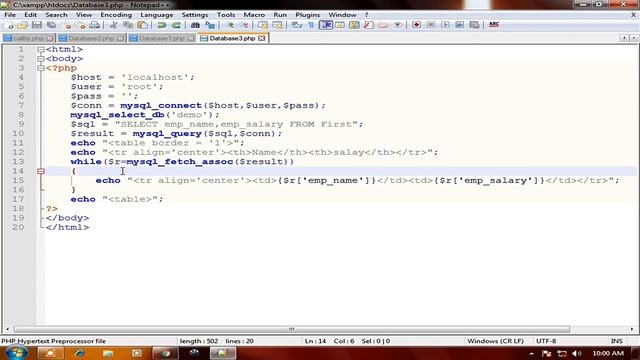Open the Encoding menu
The image size is (640, 360).
[x=116, y=15]
